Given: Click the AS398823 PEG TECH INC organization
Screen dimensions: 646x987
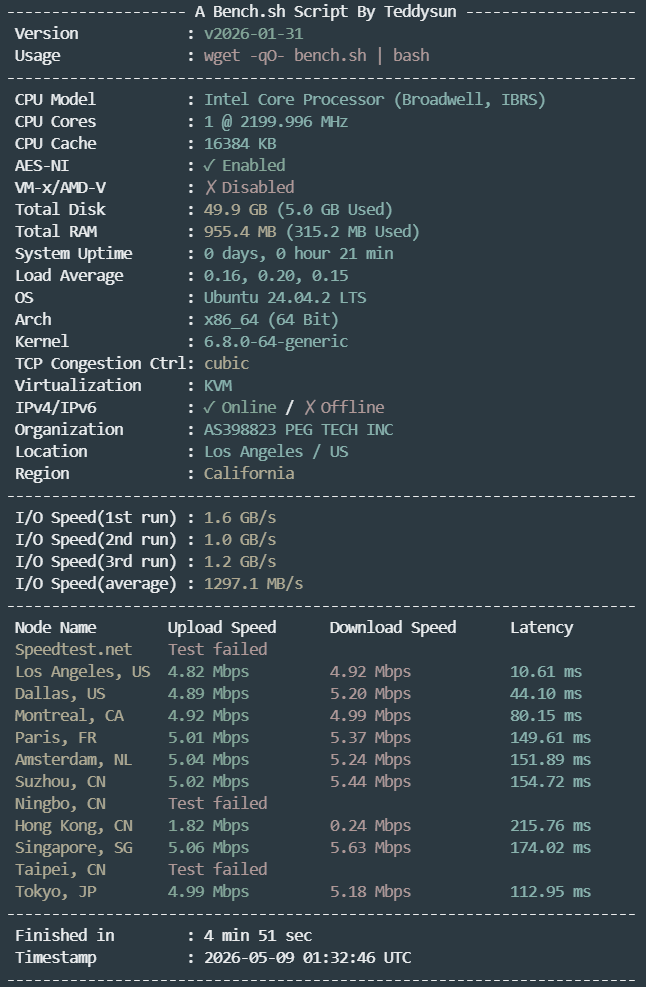Looking at the screenshot, I should 298,430.
